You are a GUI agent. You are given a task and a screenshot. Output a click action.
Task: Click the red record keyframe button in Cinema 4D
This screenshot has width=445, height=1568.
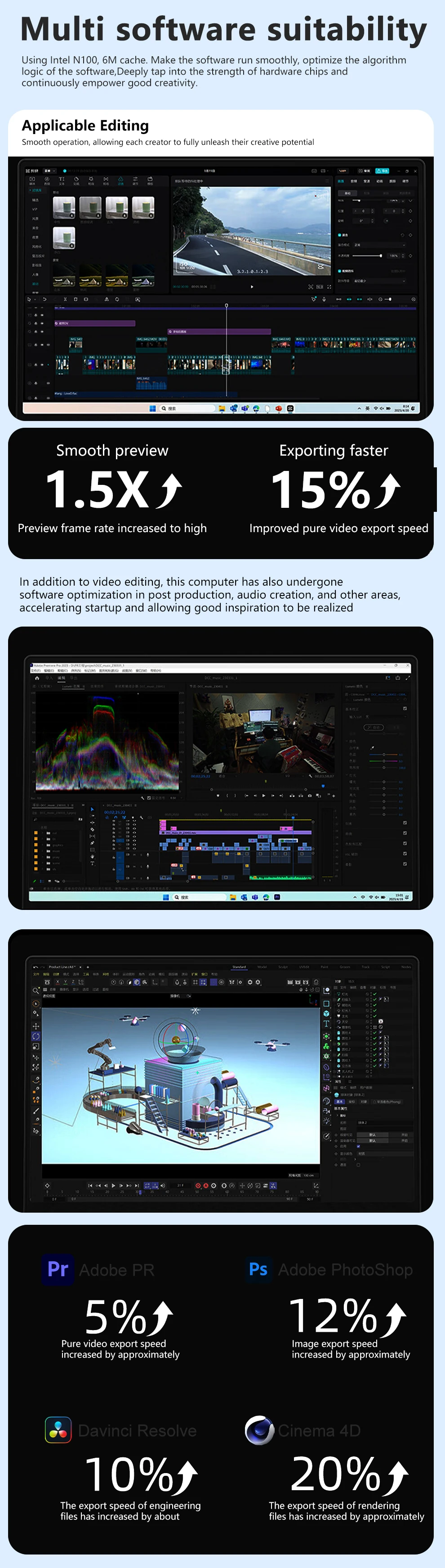pos(198,1186)
